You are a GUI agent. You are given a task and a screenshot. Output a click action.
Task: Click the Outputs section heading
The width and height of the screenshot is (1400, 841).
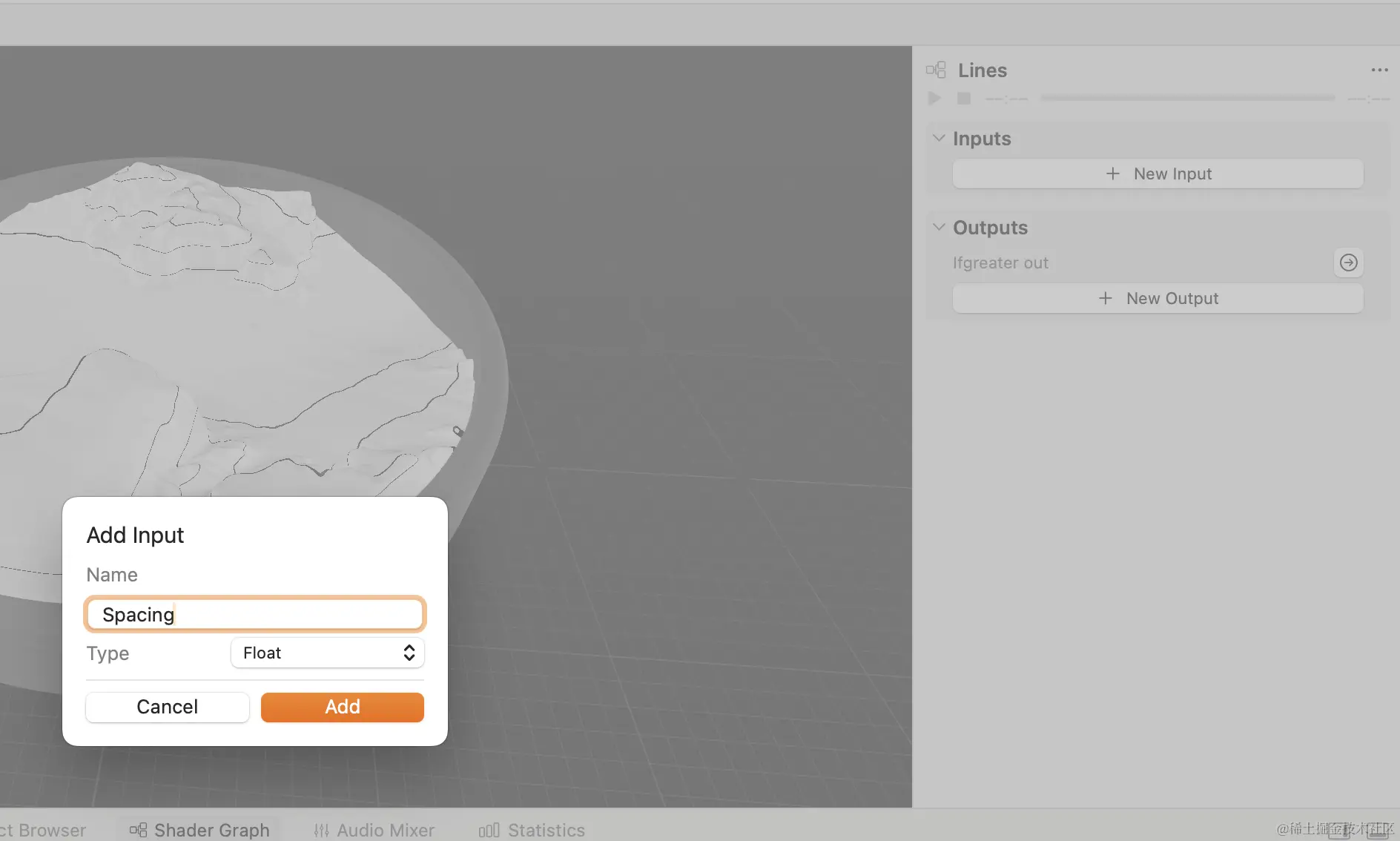tap(990, 228)
